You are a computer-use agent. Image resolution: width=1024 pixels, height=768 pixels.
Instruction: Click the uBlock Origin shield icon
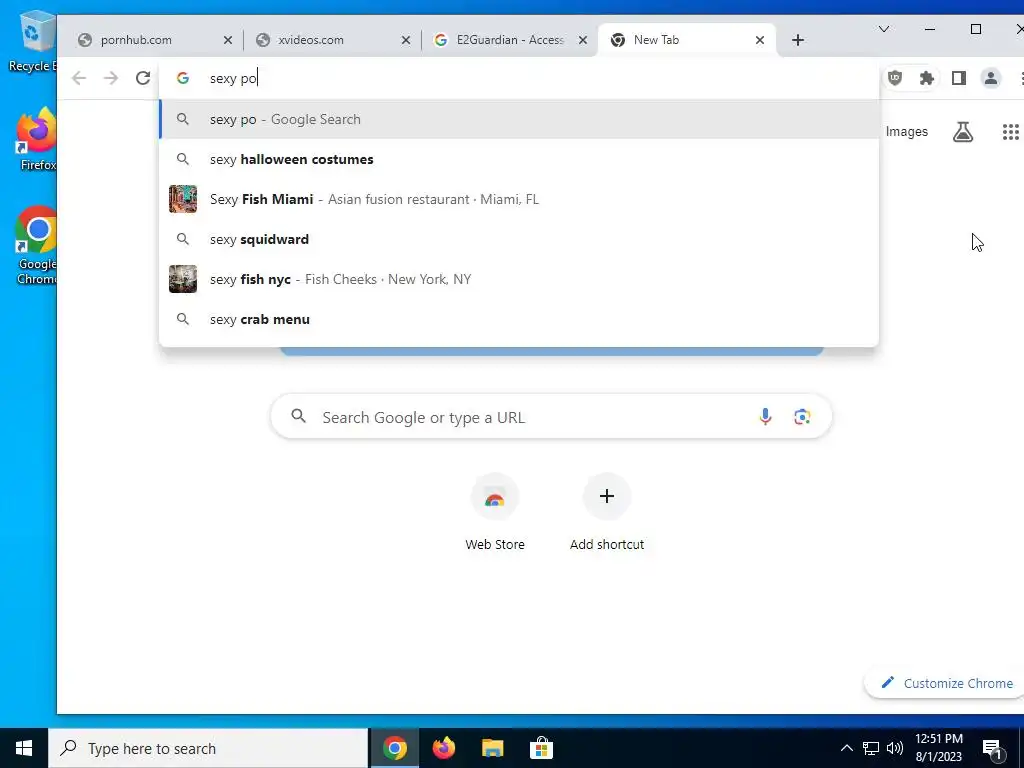click(x=895, y=78)
